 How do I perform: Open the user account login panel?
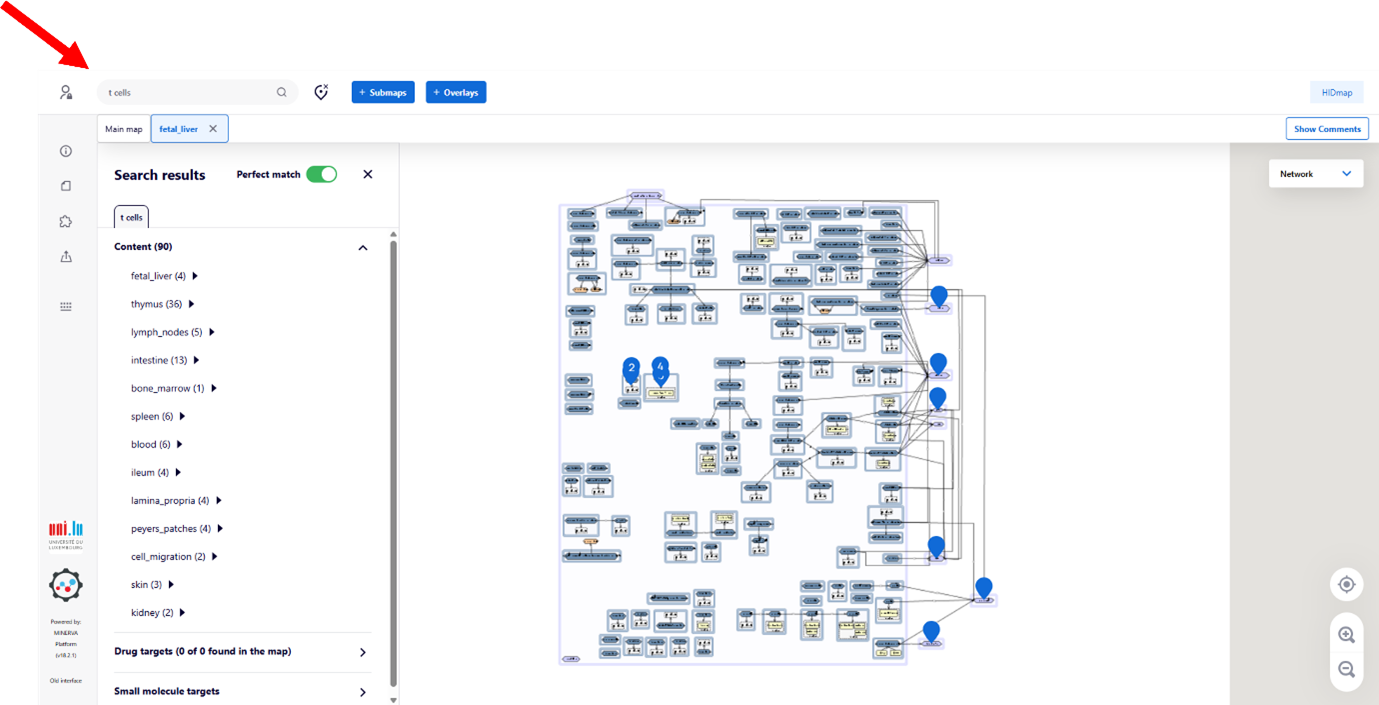66,91
